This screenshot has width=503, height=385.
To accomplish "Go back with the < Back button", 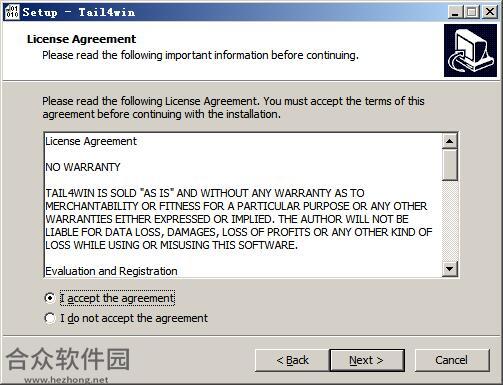I will tap(292, 360).
